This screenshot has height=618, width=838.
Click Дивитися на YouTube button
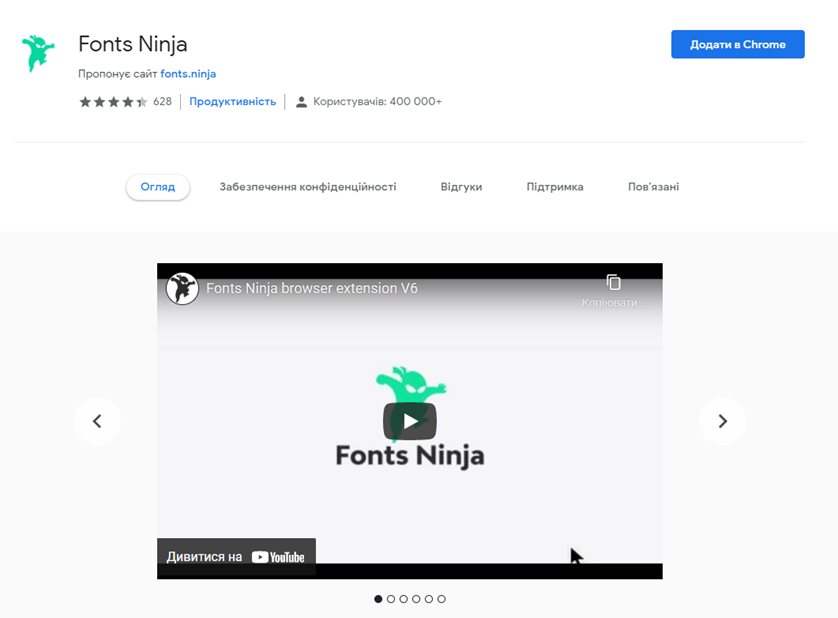(x=236, y=557)
